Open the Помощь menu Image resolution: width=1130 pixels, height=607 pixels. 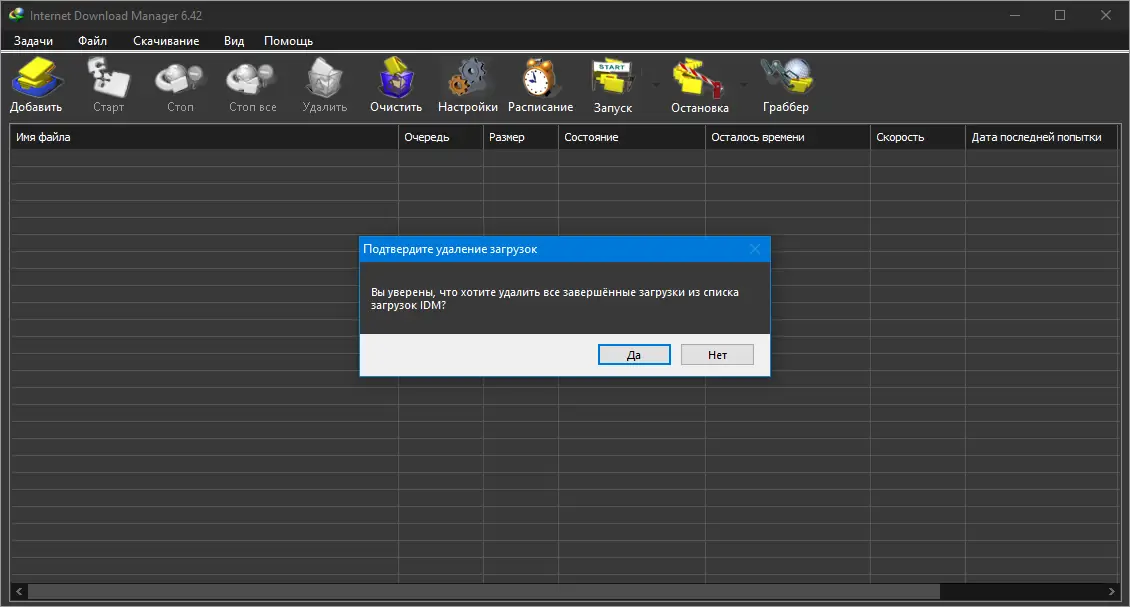pyautogui.click(x=288, y=41)
